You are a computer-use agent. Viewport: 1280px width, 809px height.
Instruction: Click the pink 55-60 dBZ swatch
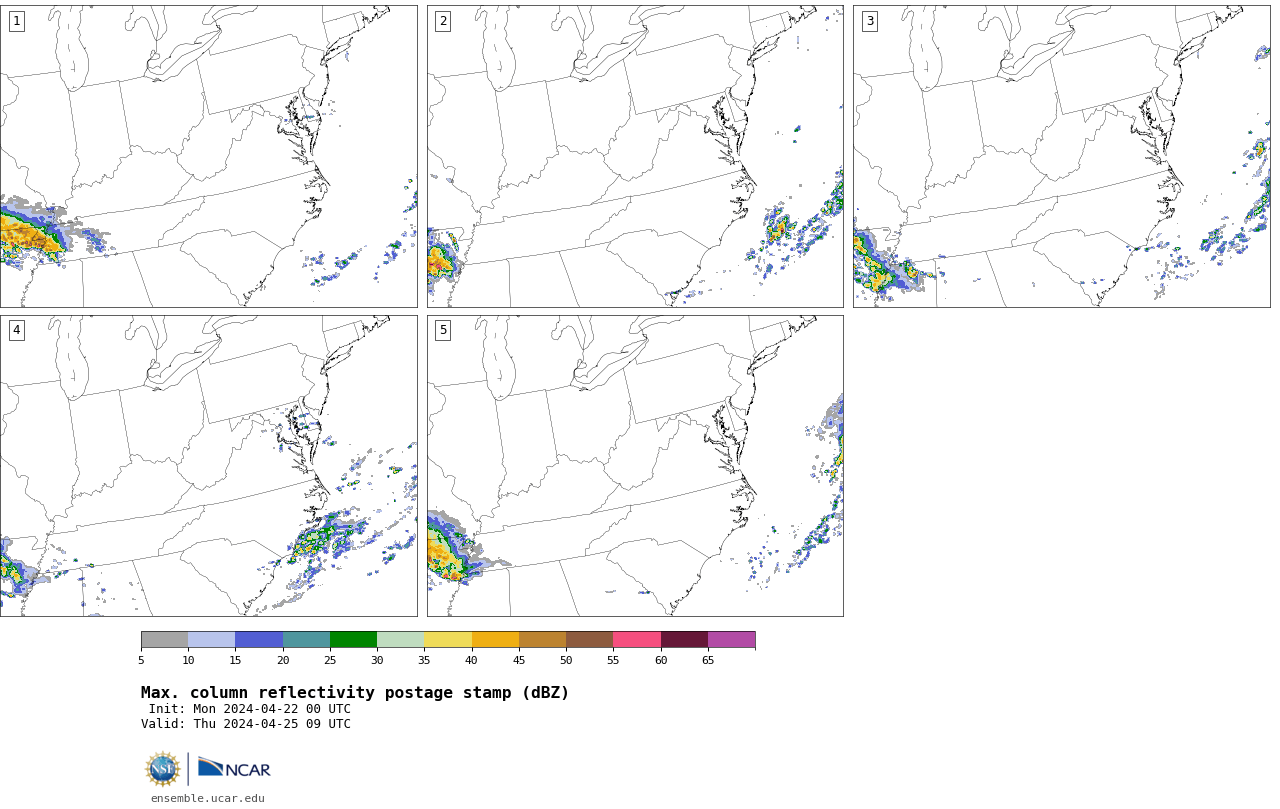tap(637, 640)
